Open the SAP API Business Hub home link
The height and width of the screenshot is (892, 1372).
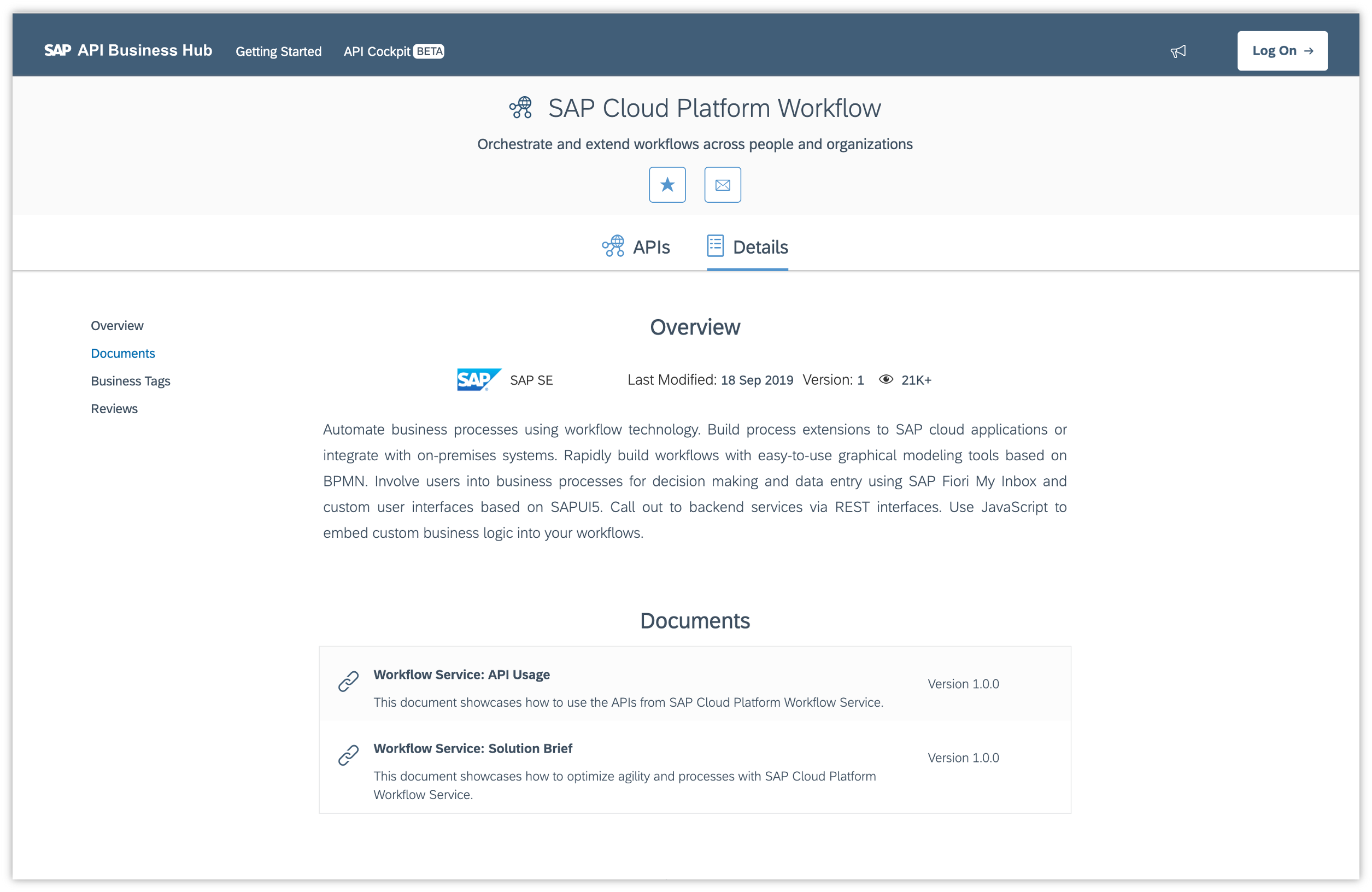pyautogui.click(x=128, y=50)
